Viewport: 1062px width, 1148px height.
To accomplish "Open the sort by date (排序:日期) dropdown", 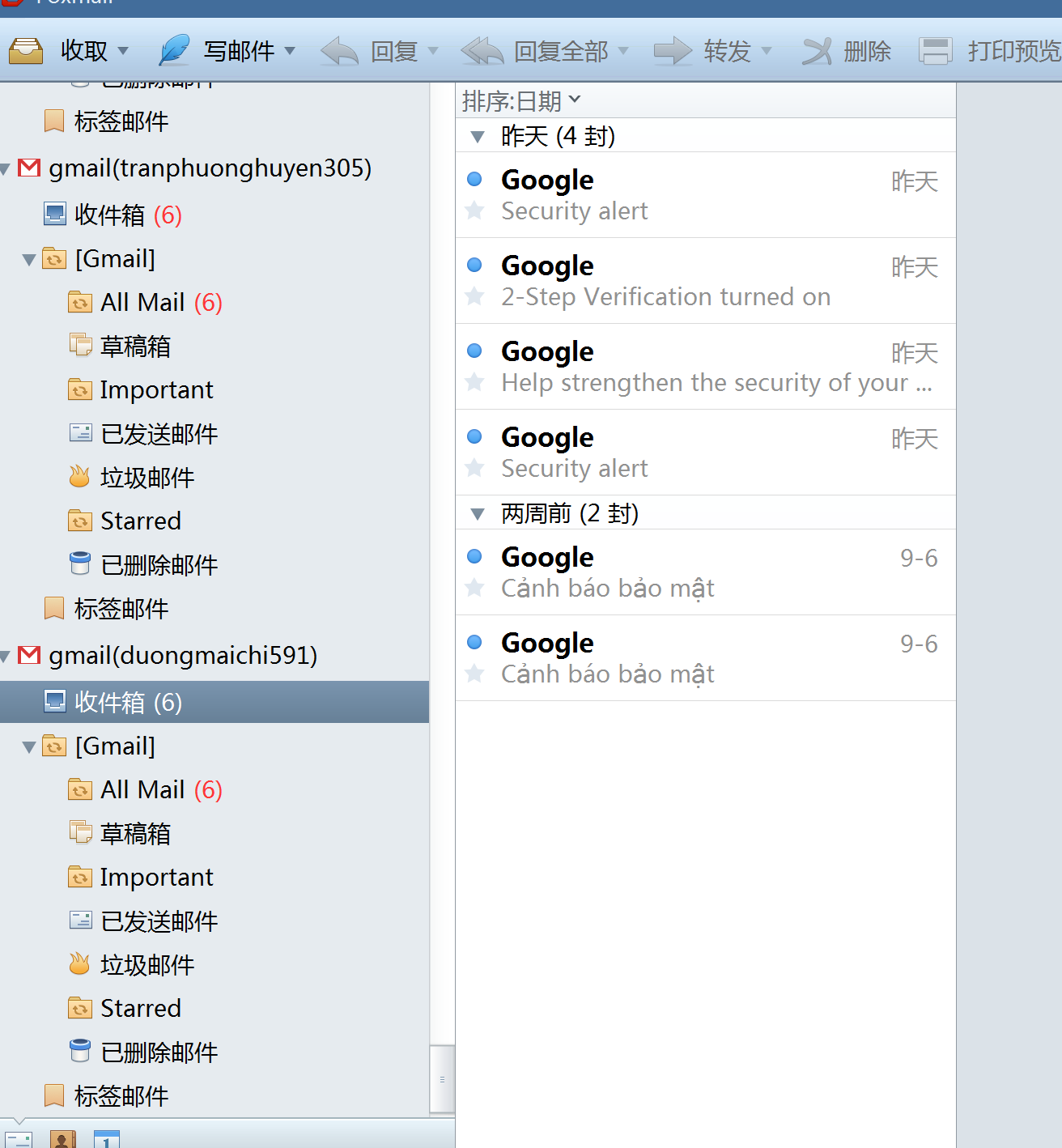I will click(x=521, y=101).
